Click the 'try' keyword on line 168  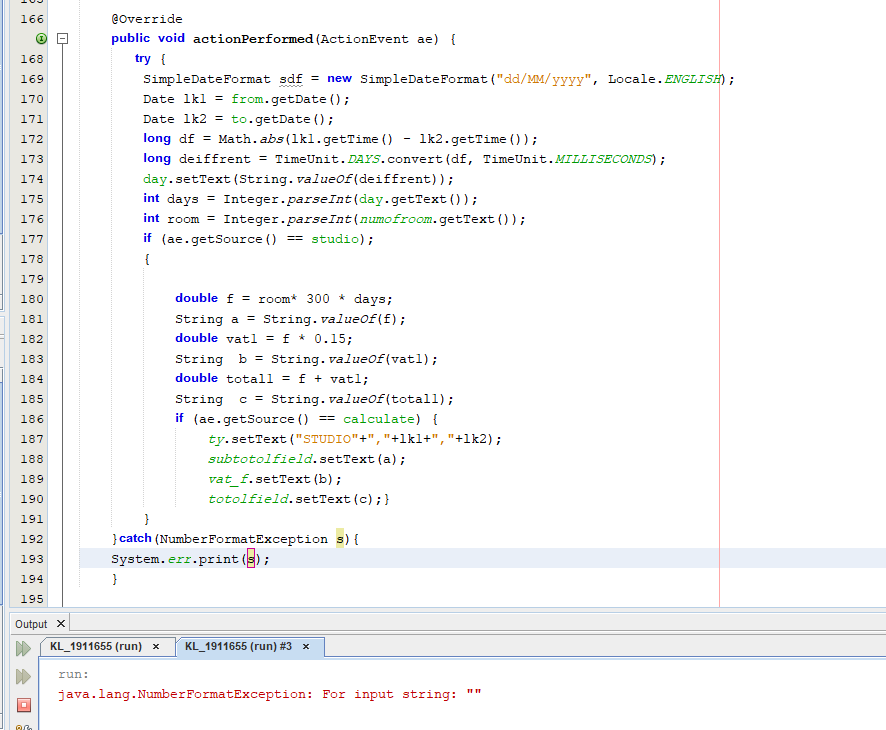143,59
